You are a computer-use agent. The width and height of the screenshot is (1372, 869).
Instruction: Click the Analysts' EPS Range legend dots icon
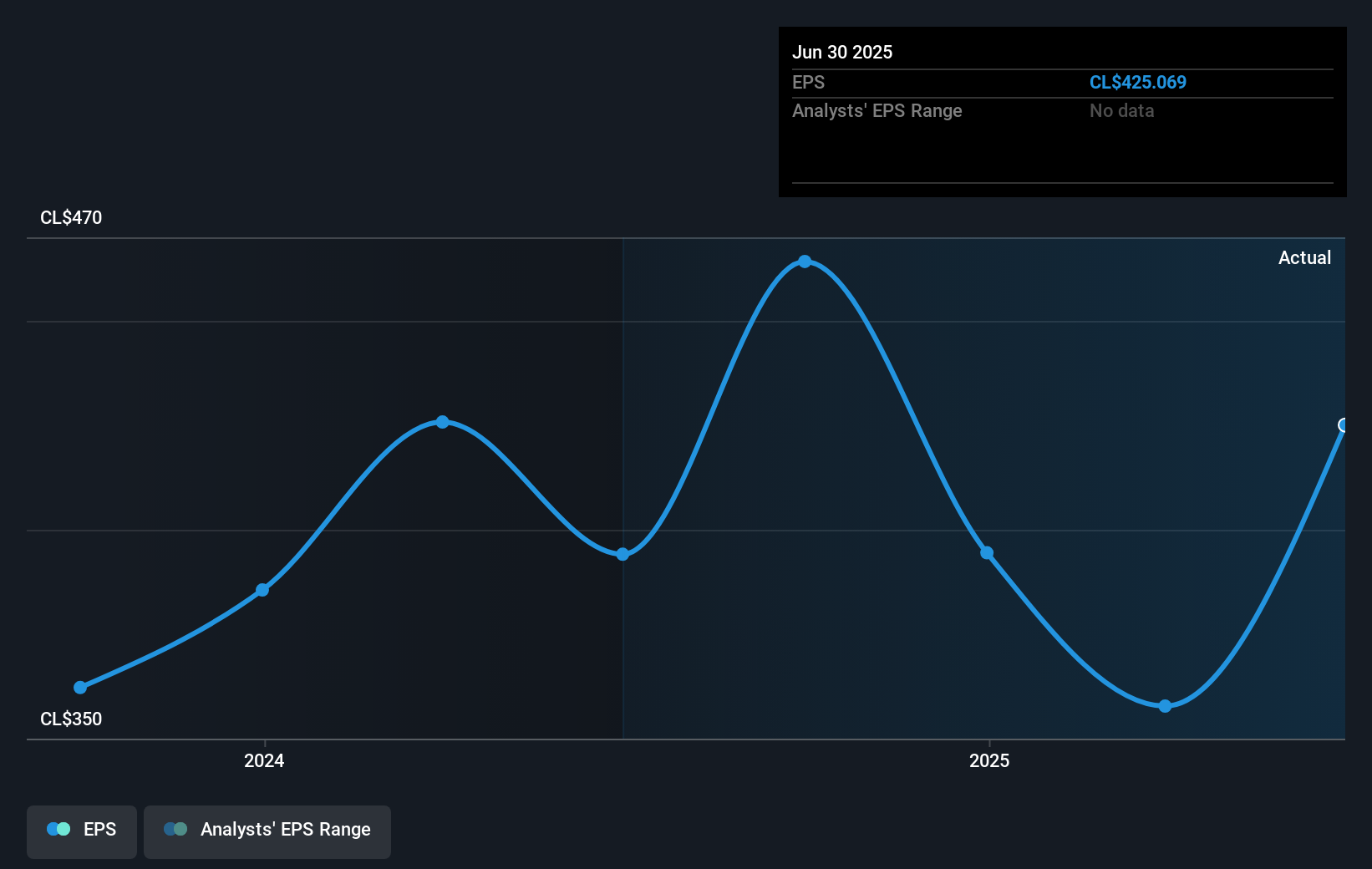click(175, 829)
